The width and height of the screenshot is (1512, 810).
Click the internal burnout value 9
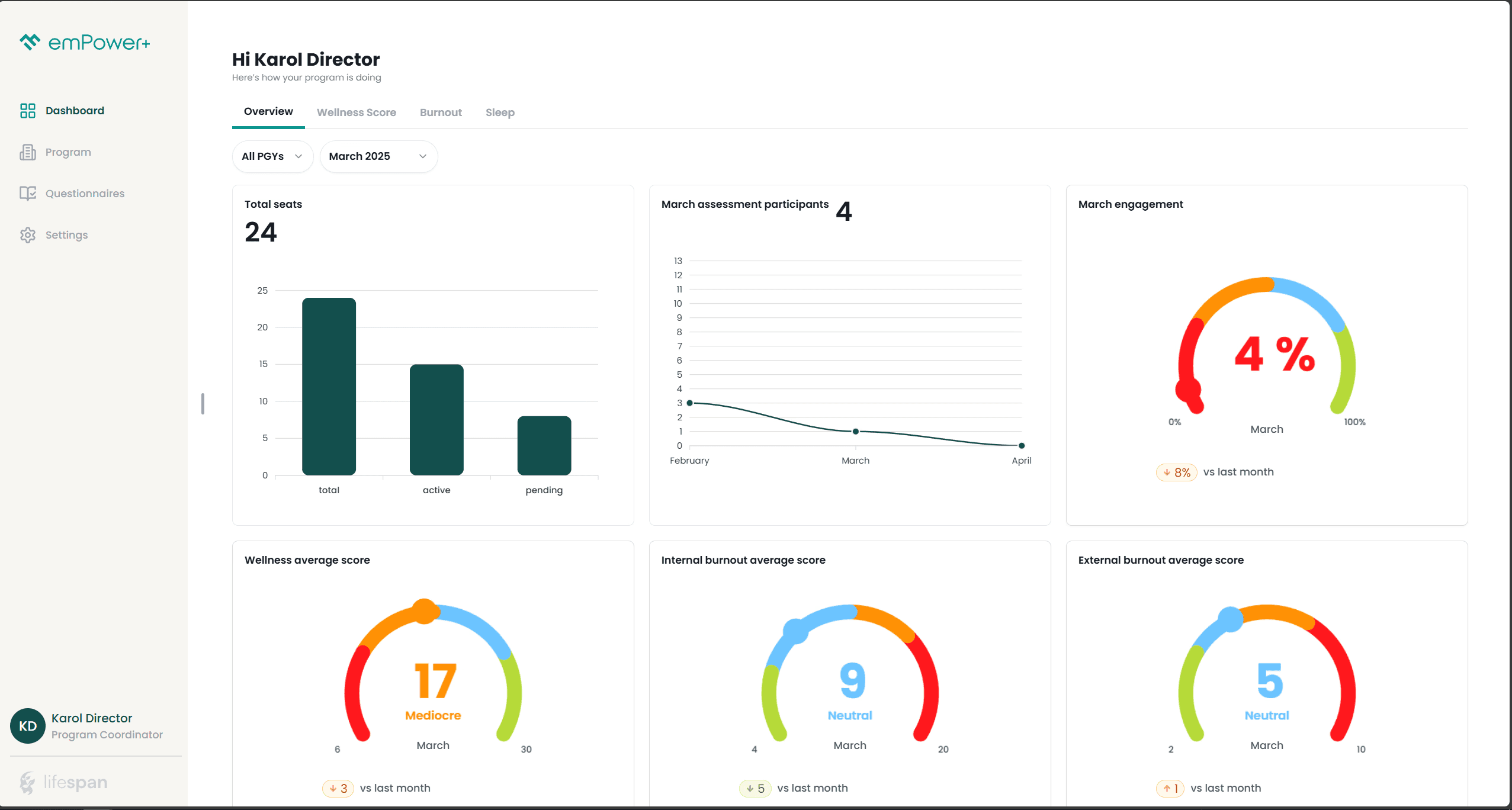coord(852,681)
